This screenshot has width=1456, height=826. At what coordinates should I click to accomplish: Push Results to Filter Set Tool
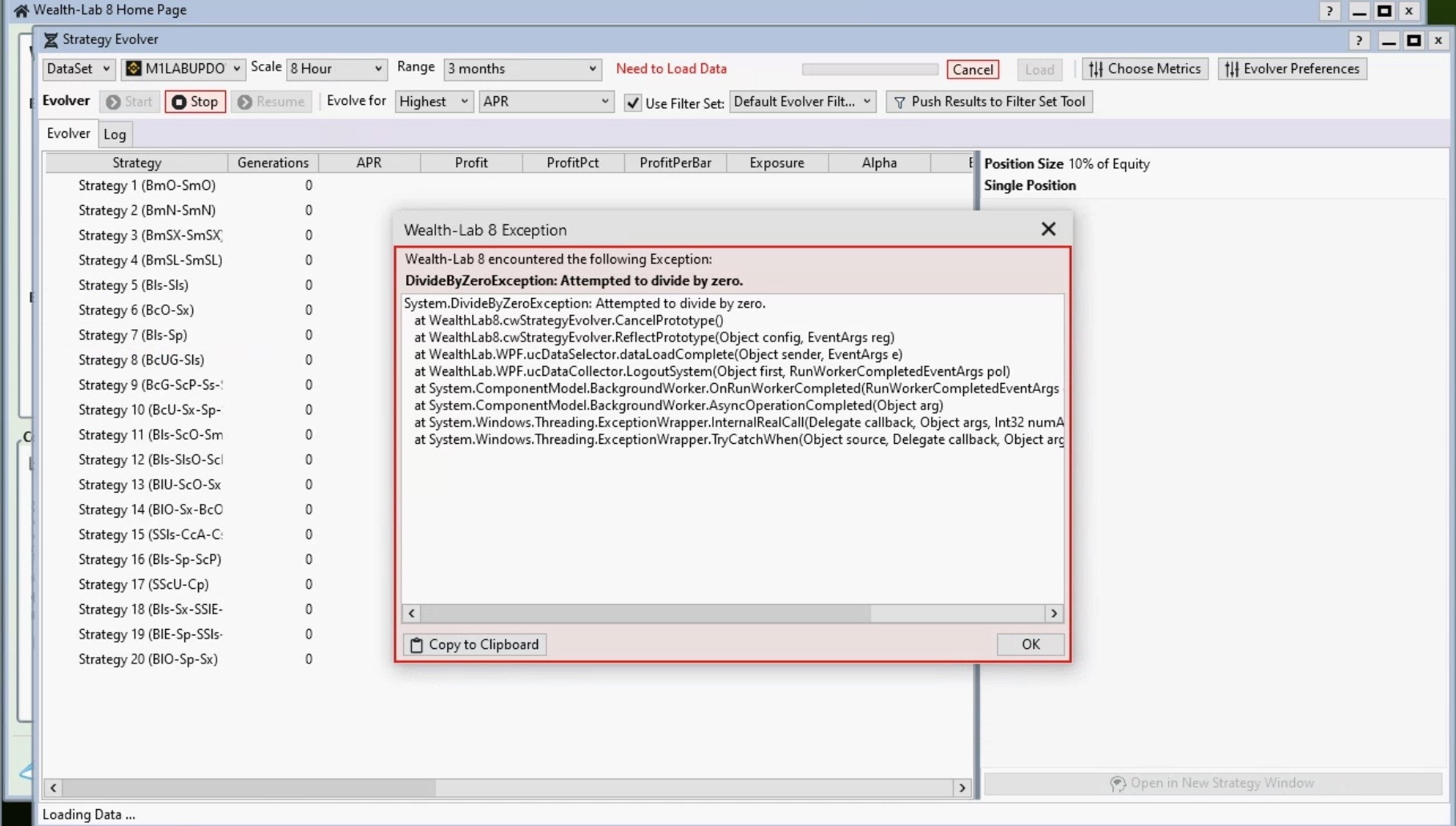(x=989, y=102)
